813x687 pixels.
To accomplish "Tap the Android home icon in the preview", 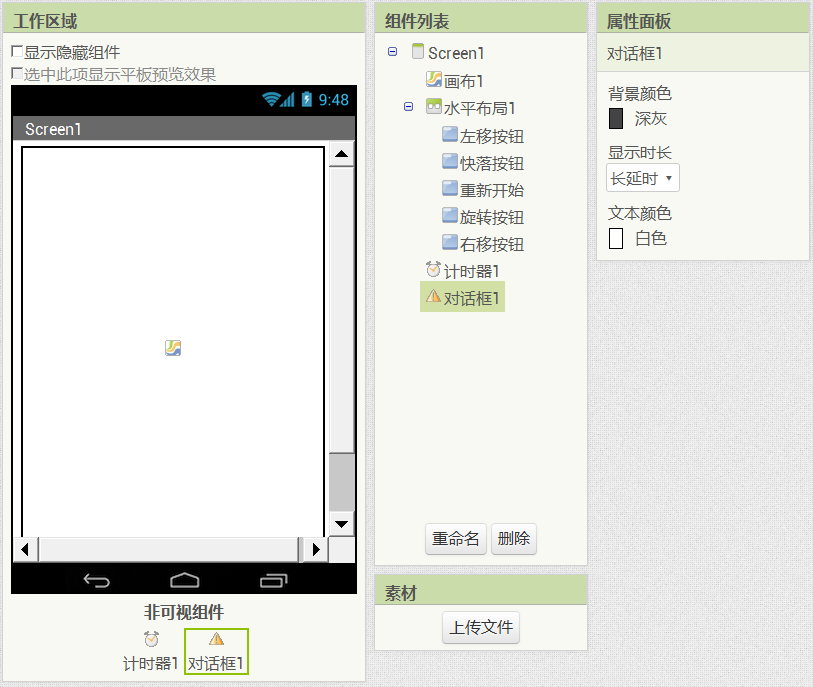I will [185, 580].
